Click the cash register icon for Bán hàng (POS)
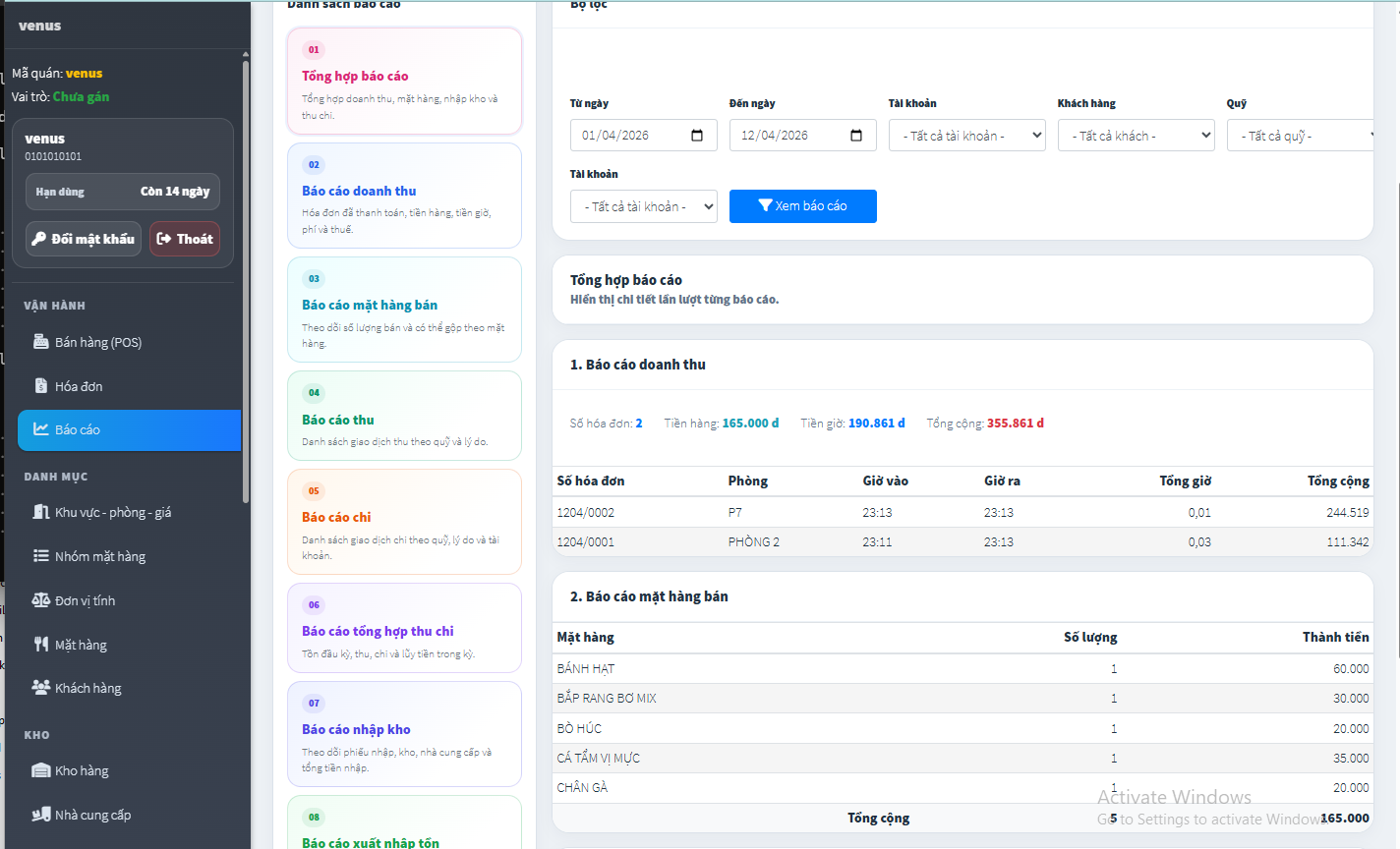1400x849 pixels. pos(40,342)
